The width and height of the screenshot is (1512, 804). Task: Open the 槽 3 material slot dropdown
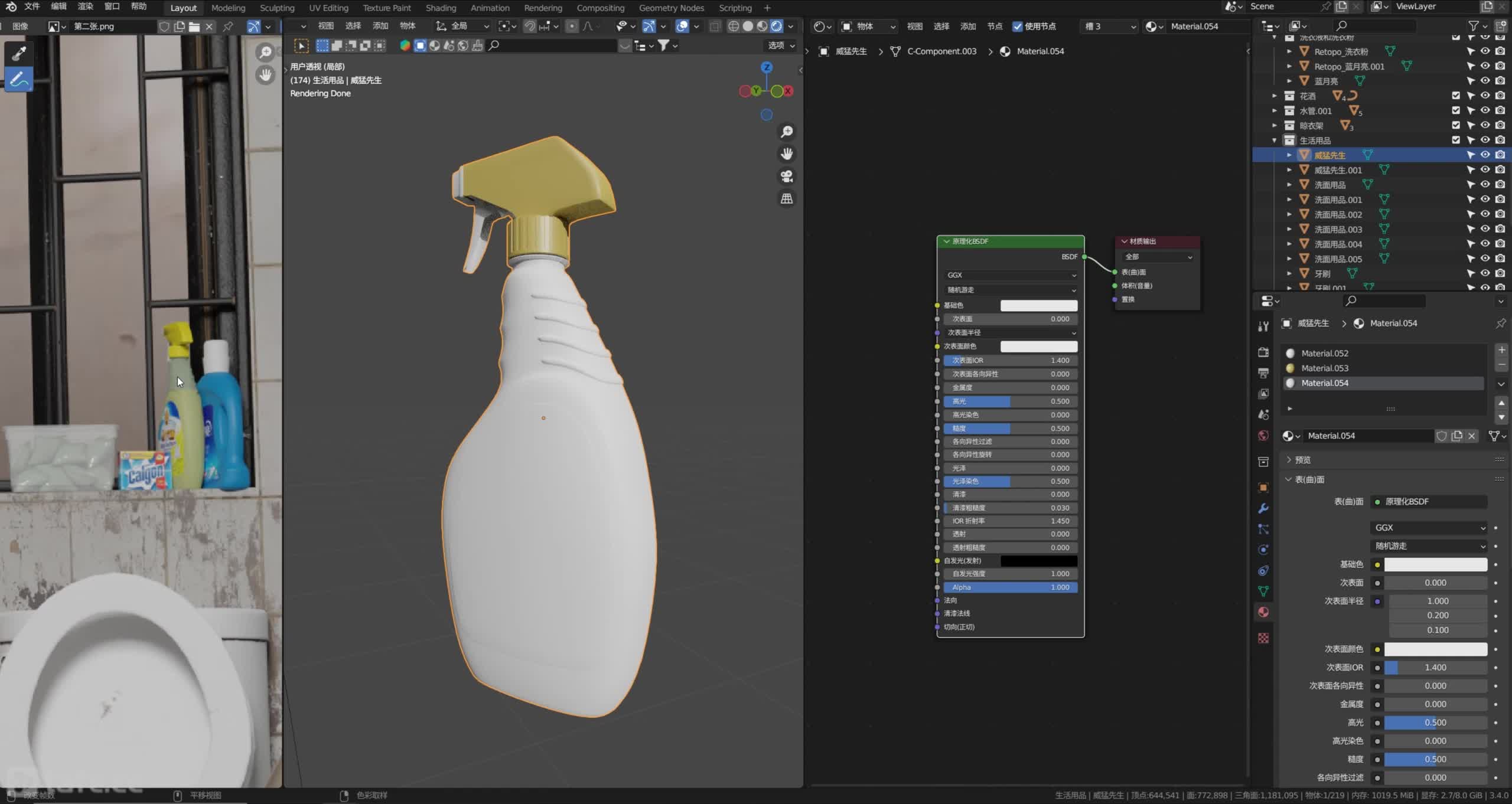(1109, 26)
